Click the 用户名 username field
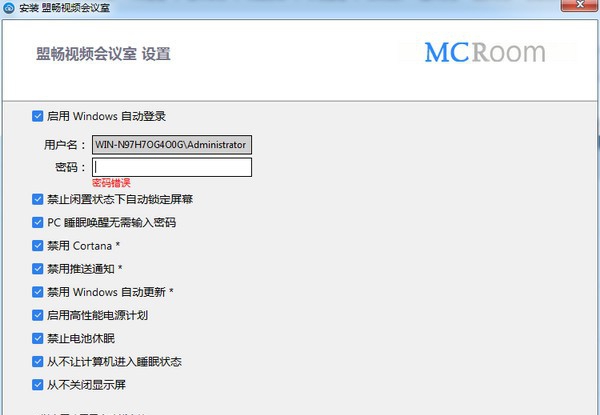The height and width of the screenshot is (415, 600). (x=172, y=145)
